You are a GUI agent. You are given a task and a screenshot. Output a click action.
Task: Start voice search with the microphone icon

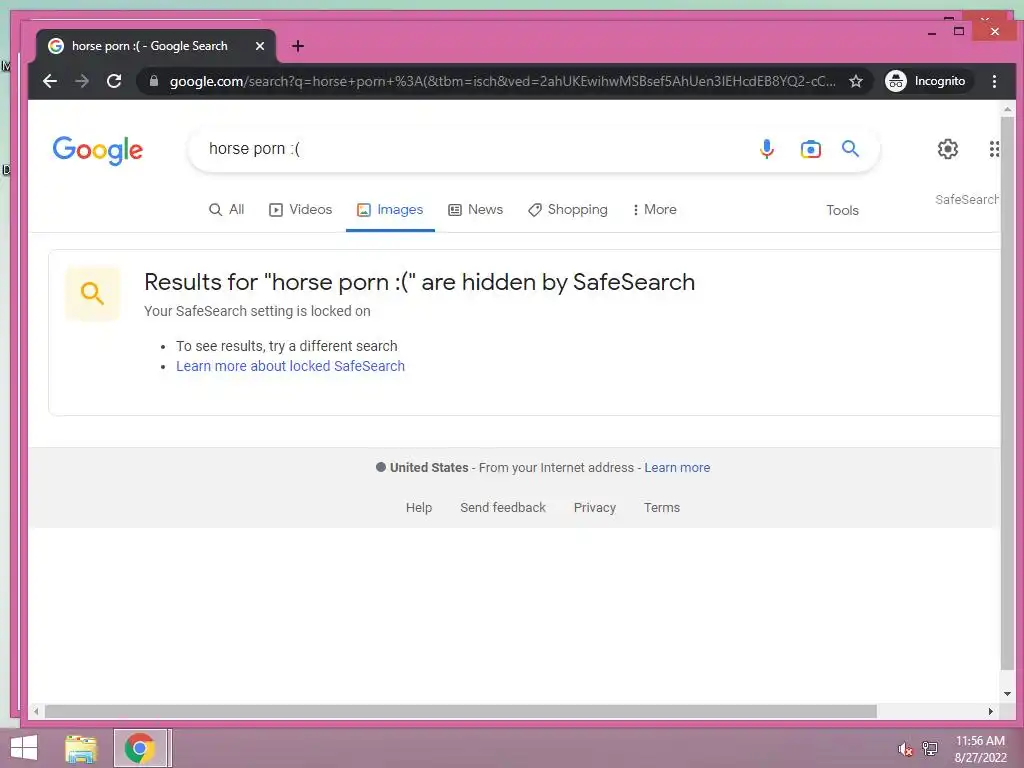point(767,149)
